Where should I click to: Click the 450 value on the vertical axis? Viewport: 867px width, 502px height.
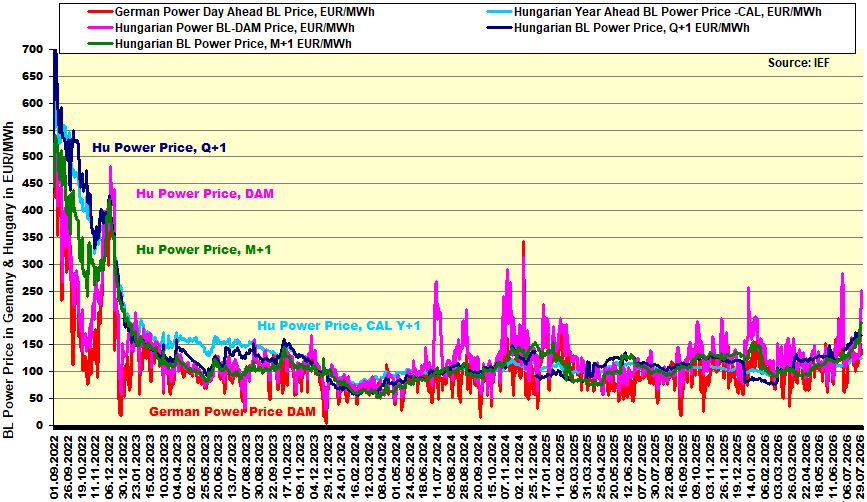click(33, 184)
